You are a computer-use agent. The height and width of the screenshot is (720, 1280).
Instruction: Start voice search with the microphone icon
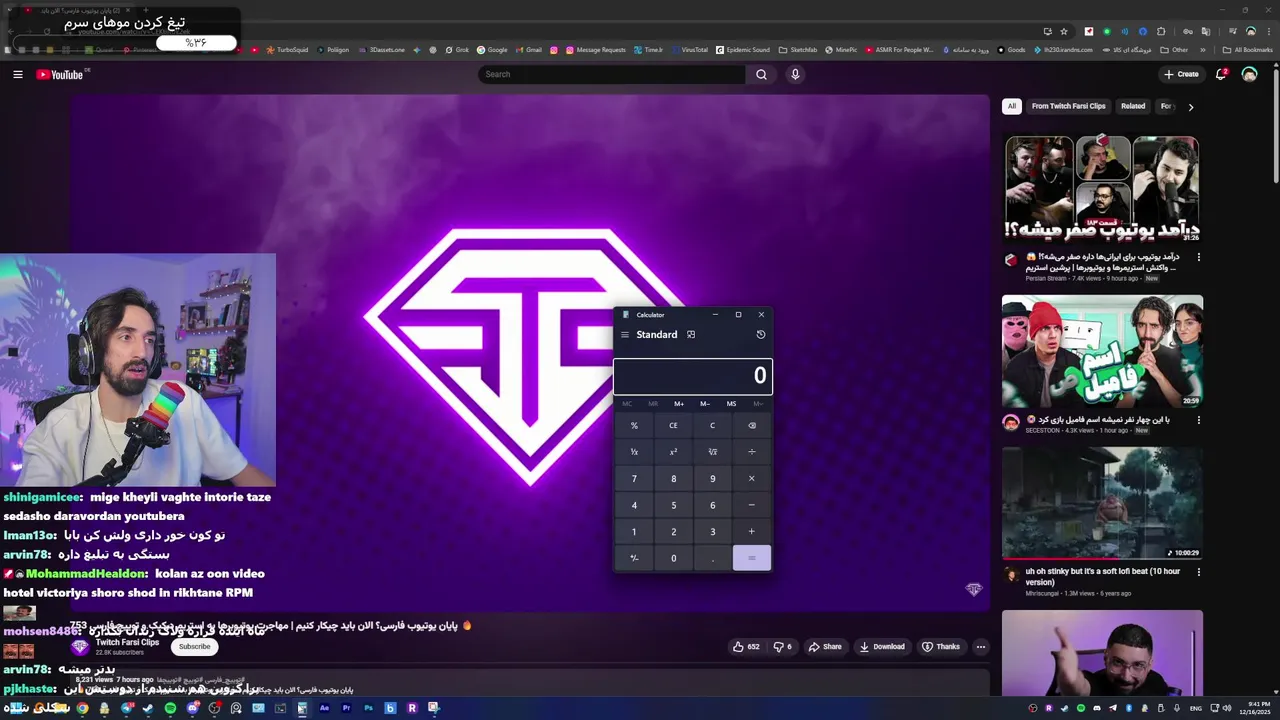click(795, 74)
